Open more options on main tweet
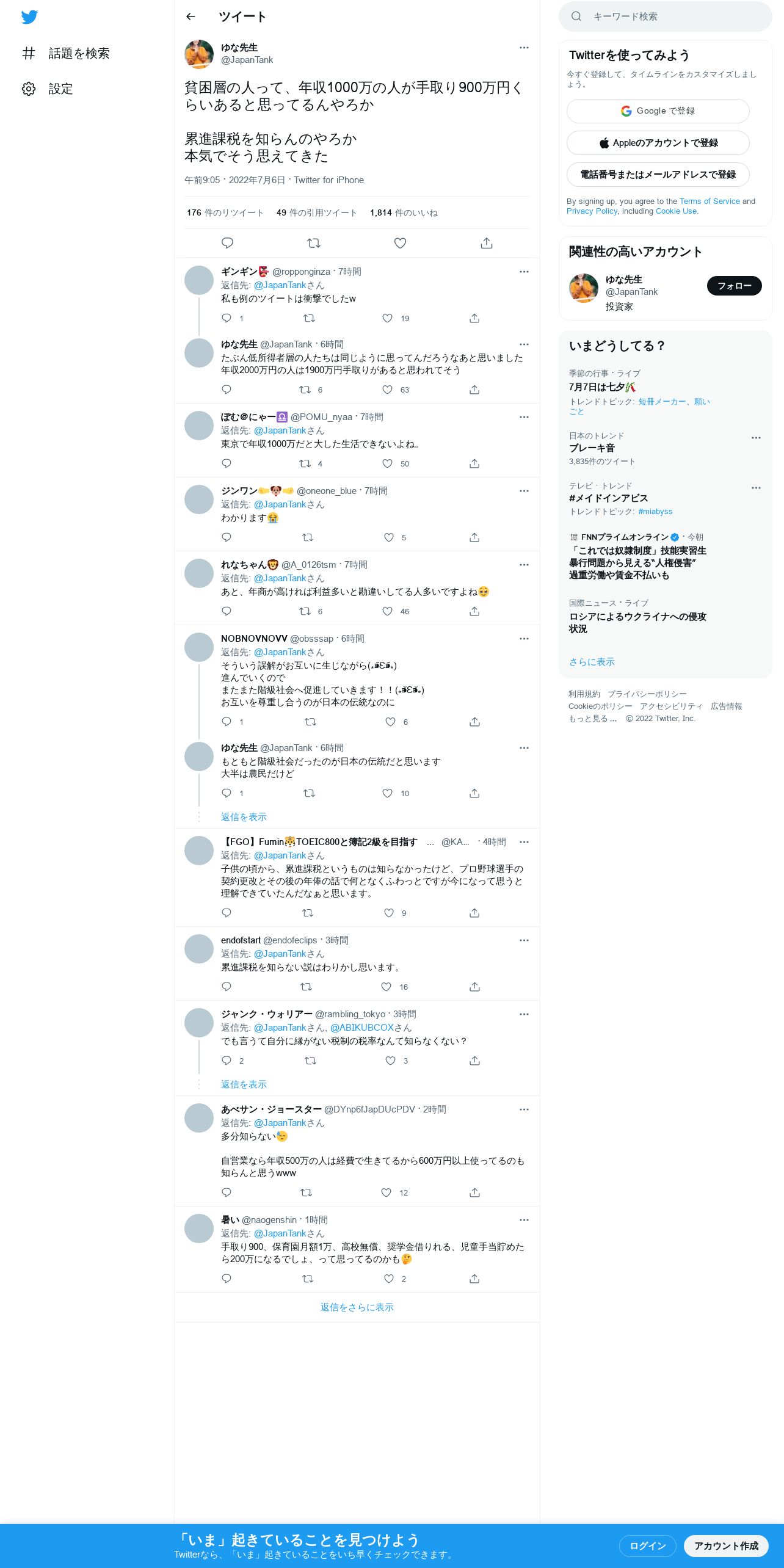 524,48
